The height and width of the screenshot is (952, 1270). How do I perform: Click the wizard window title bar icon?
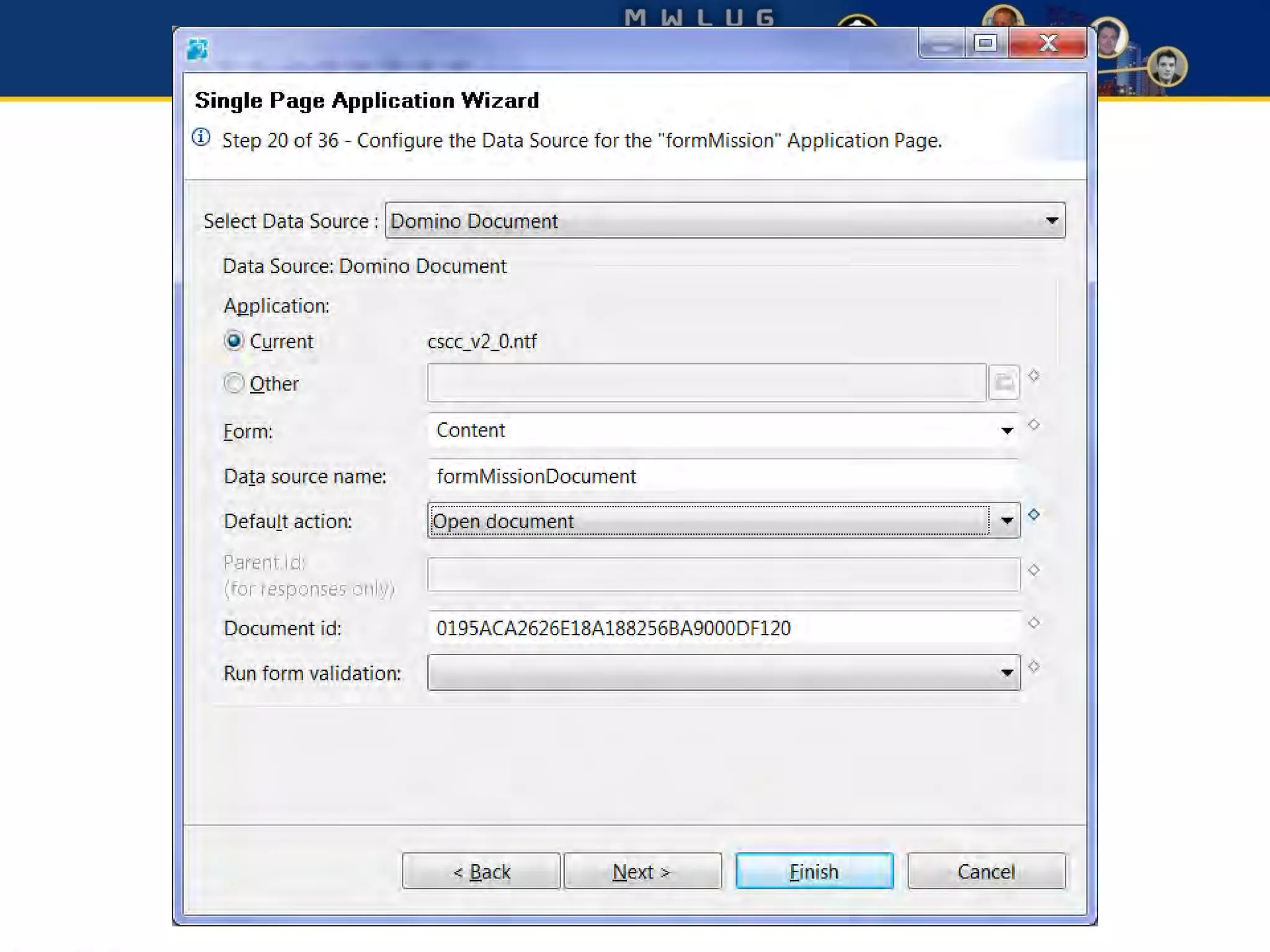coord(197,49)
